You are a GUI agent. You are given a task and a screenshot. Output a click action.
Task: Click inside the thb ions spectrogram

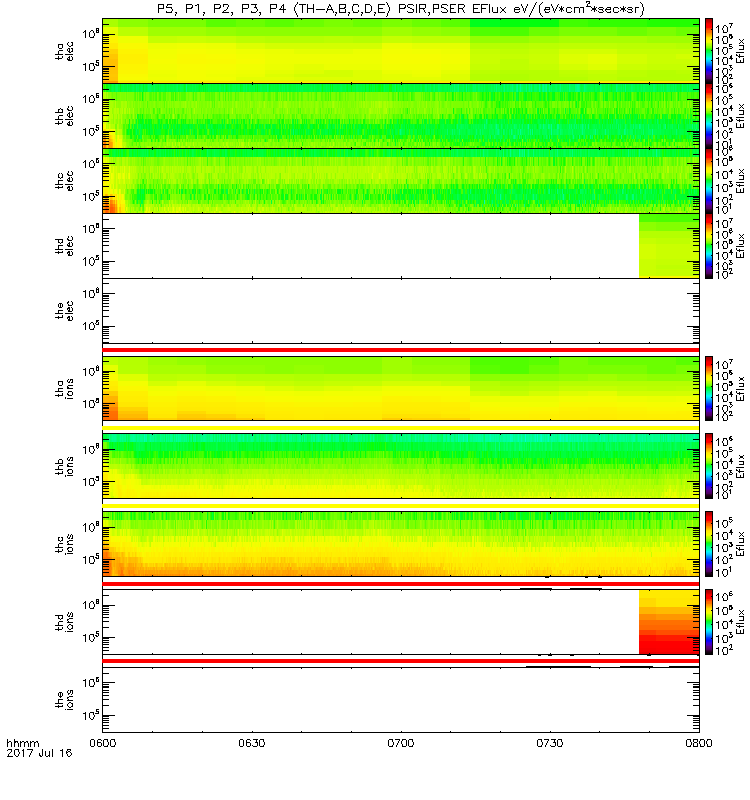coord(401,466)
